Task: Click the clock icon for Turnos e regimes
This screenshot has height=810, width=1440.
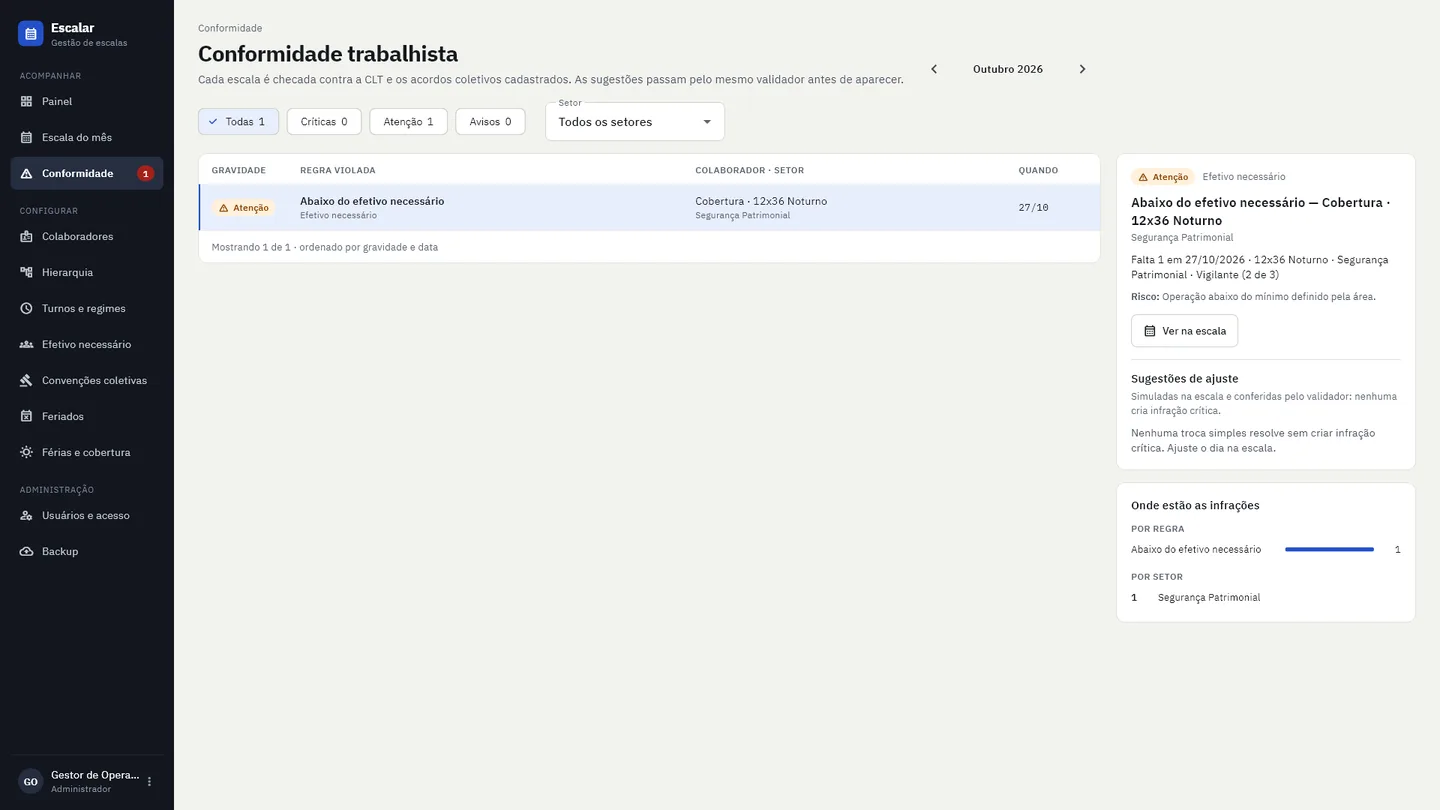Action: 26,308
